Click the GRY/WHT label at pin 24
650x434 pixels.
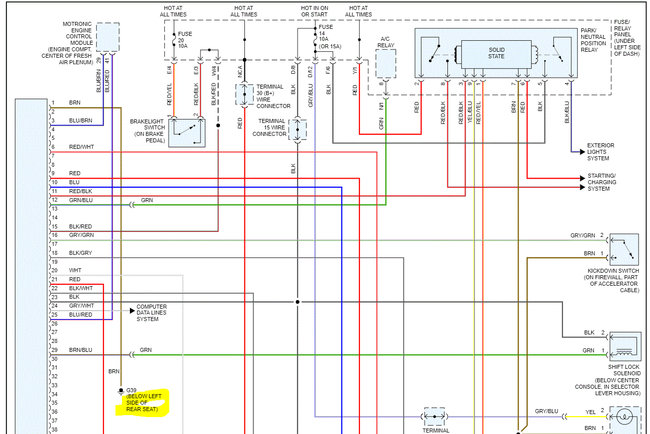click(81, 305)
